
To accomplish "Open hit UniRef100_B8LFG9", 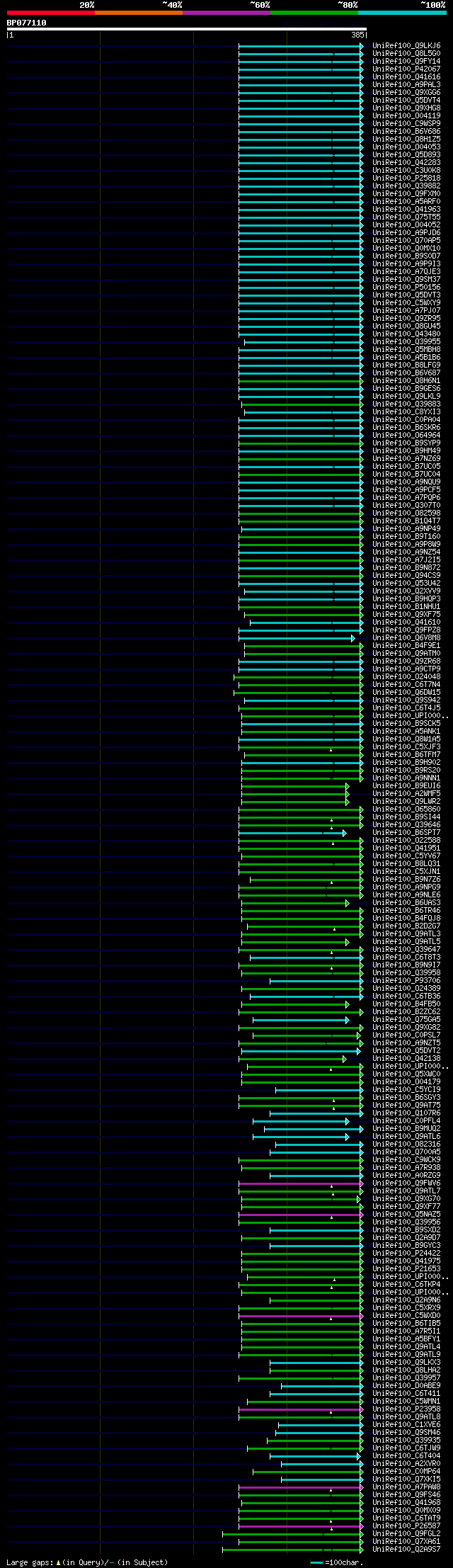I will click(406, 365).
